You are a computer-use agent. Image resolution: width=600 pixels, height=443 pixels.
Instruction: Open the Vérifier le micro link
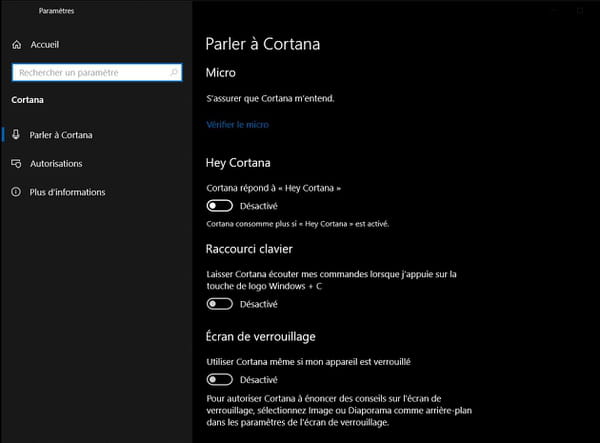(237, 124)
